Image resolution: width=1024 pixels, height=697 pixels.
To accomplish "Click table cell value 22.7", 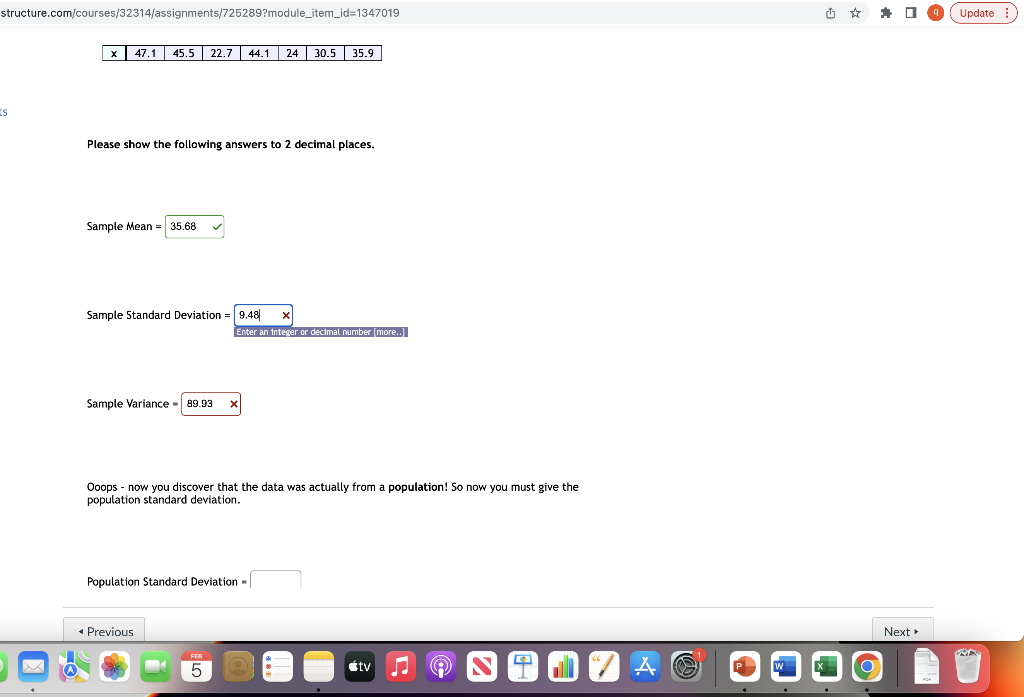I will point(221,54).
